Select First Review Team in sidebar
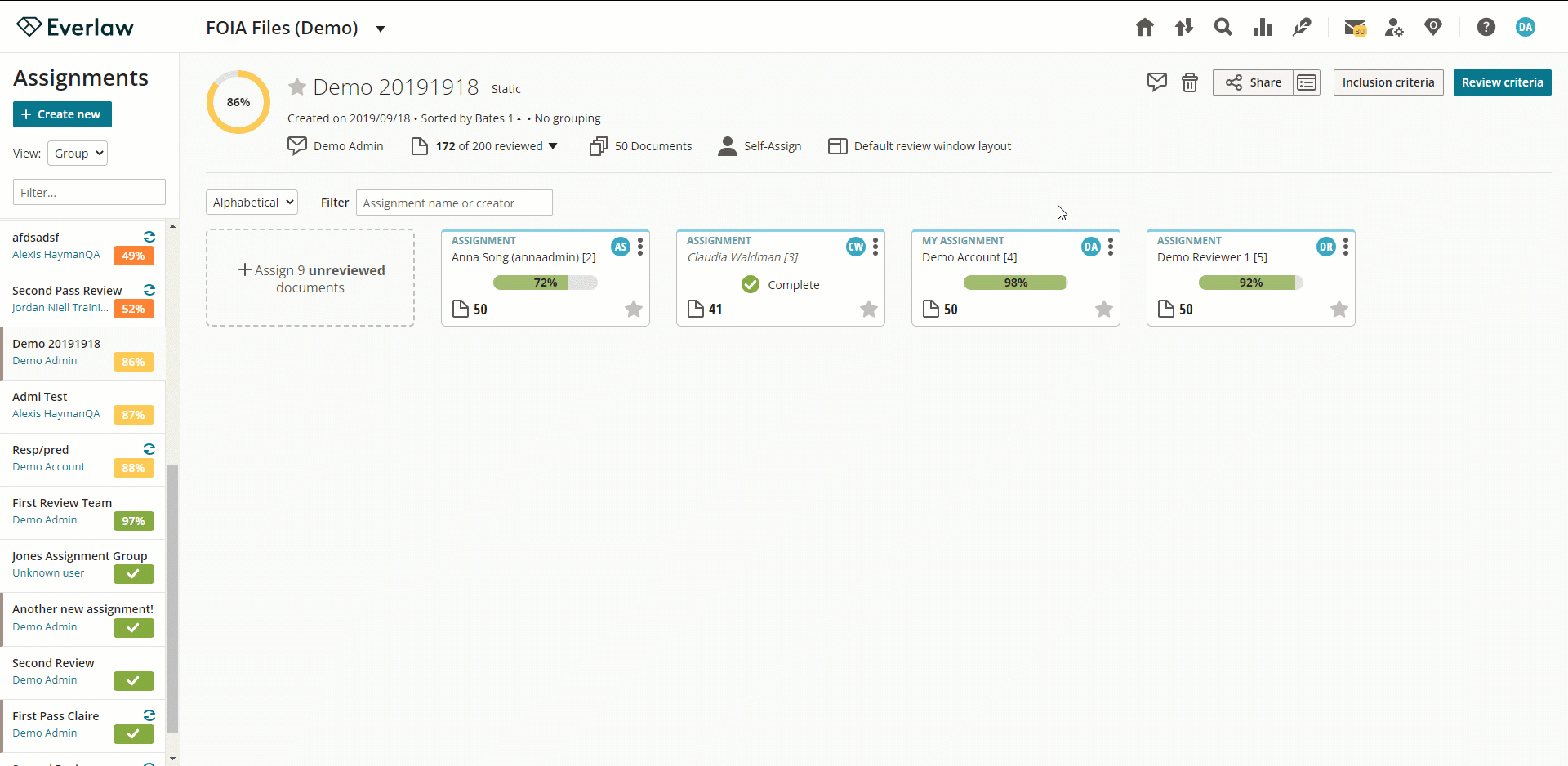This screenshot has height=766, width=1568. tap(82, 512)
